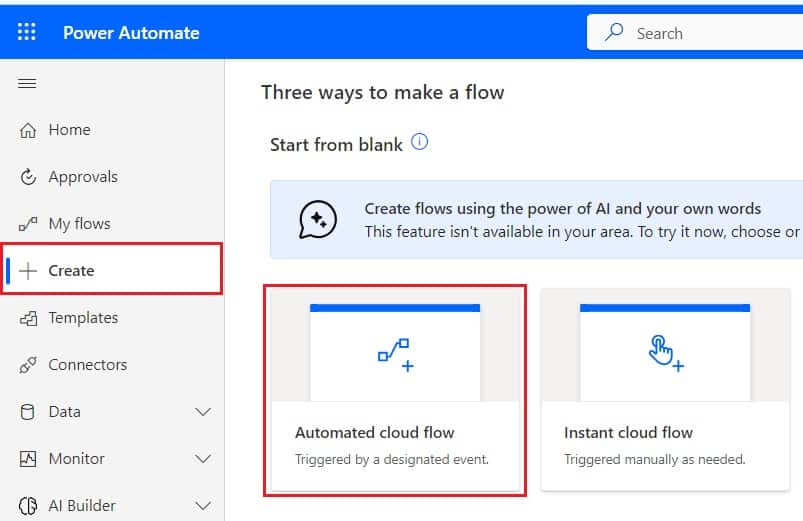803x521 pixels.
Task: Click the Data cylinder icon
Action: tap(28, 412)
